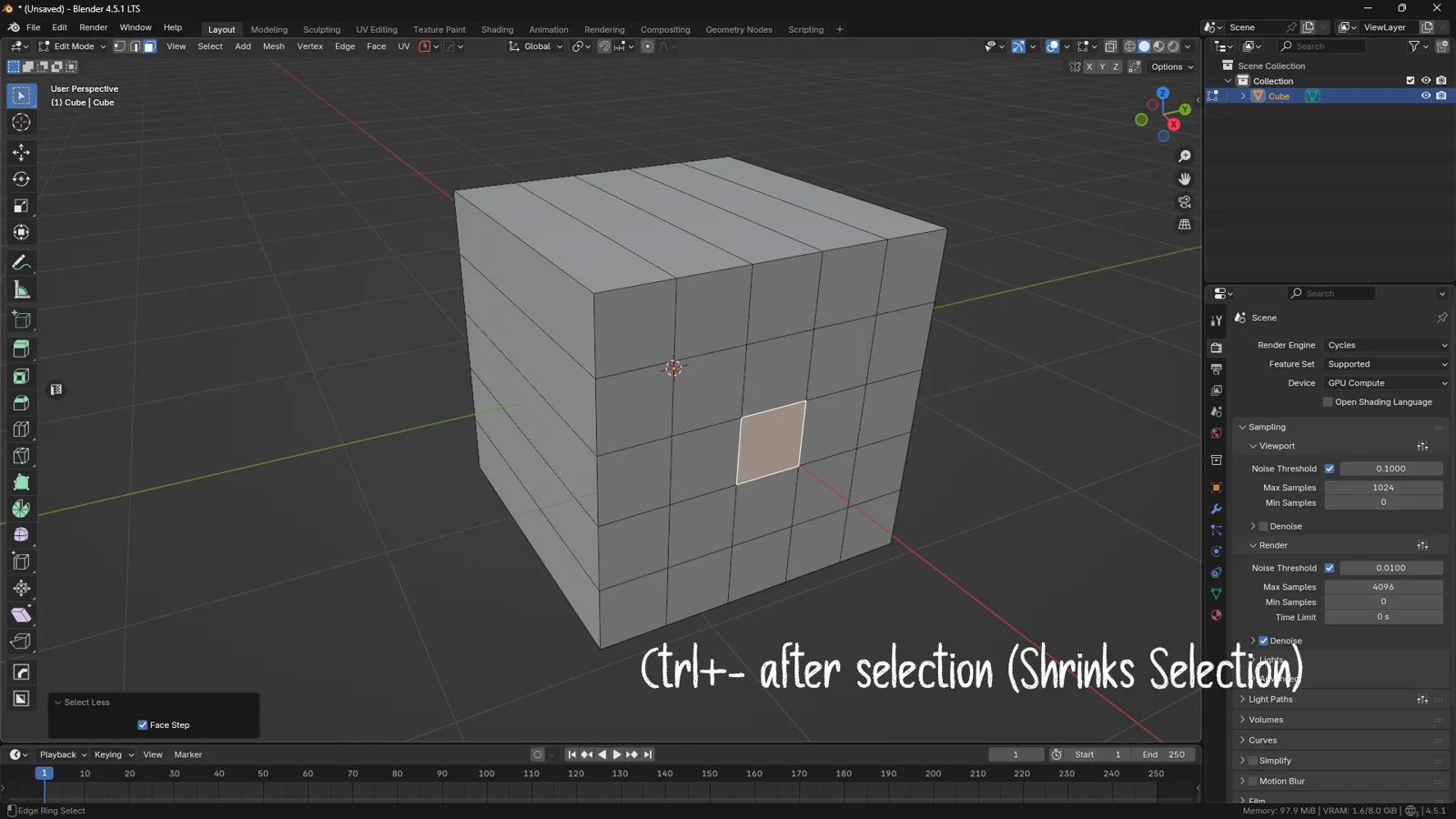Select the Cursor tool
The height and width of the screenshot is (819, 1456).
[21, 123]
